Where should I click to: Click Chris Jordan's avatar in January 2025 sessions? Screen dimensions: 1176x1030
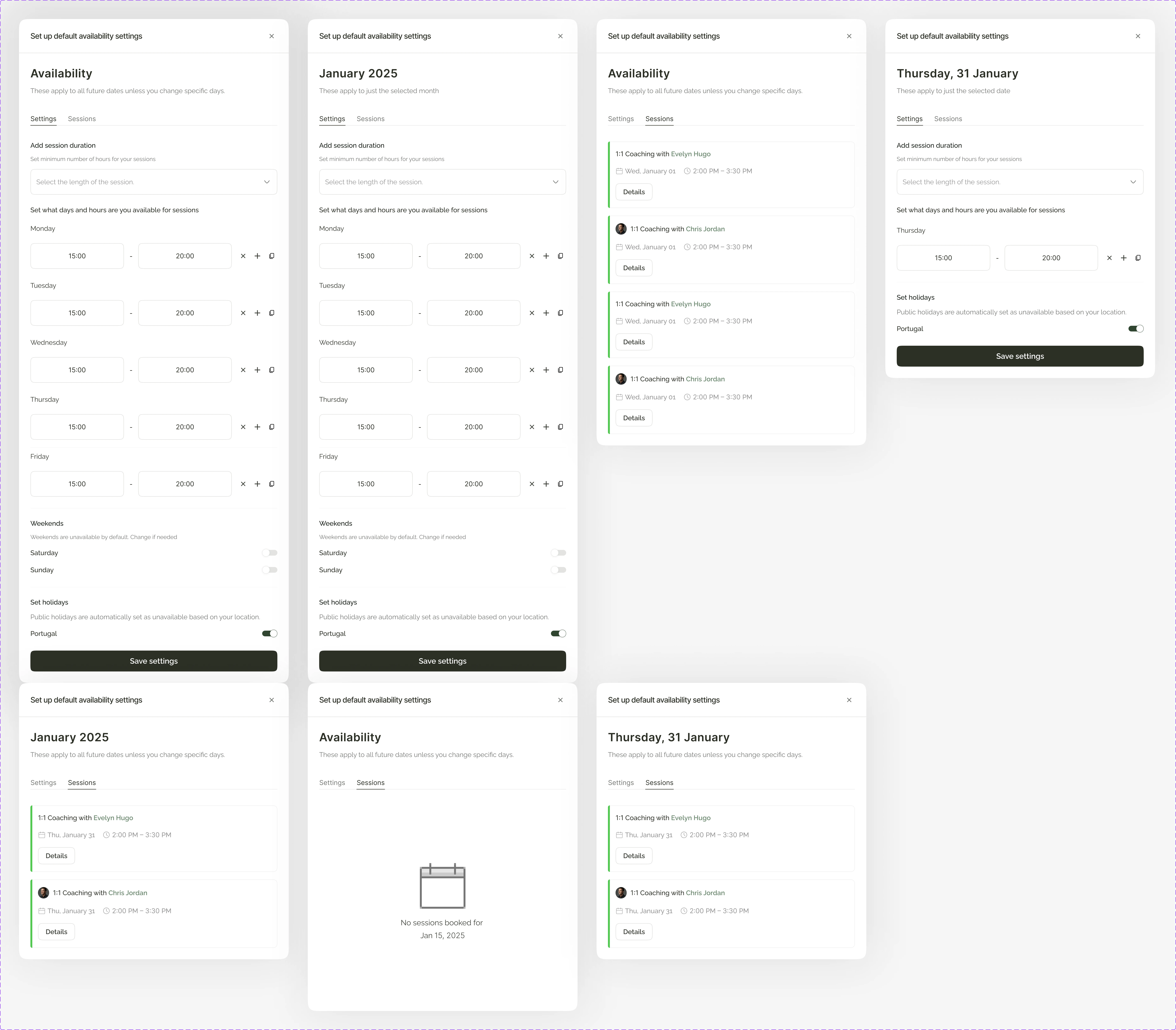[44, 893]
